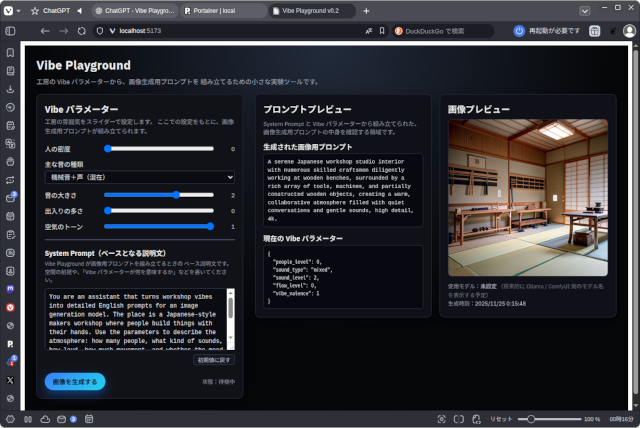Click the Vivaldi menu icon in title bar
The width and height of the screenshot is (640, 428).
(10, 10)
